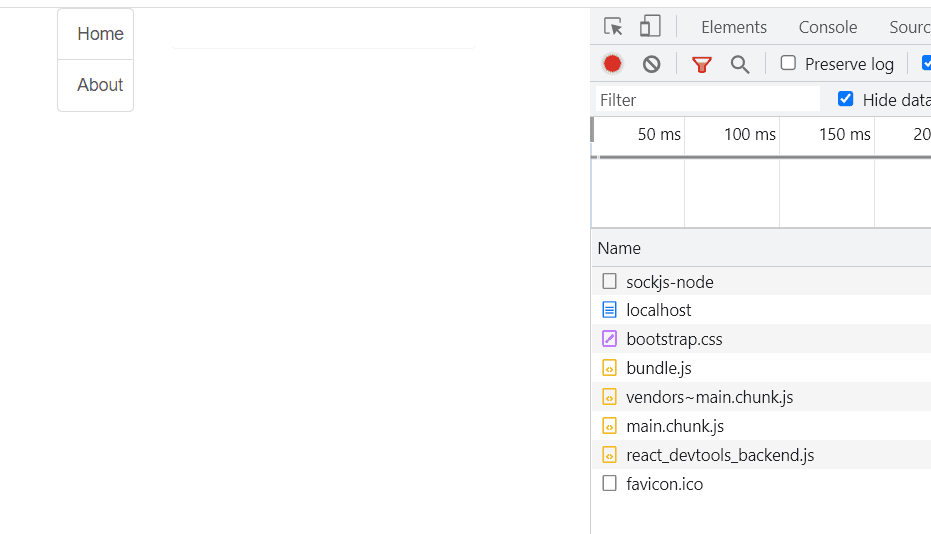The image size is (931, 534).
Task: Toggle the device toolbar icon
Action: [x=650, y=27]
